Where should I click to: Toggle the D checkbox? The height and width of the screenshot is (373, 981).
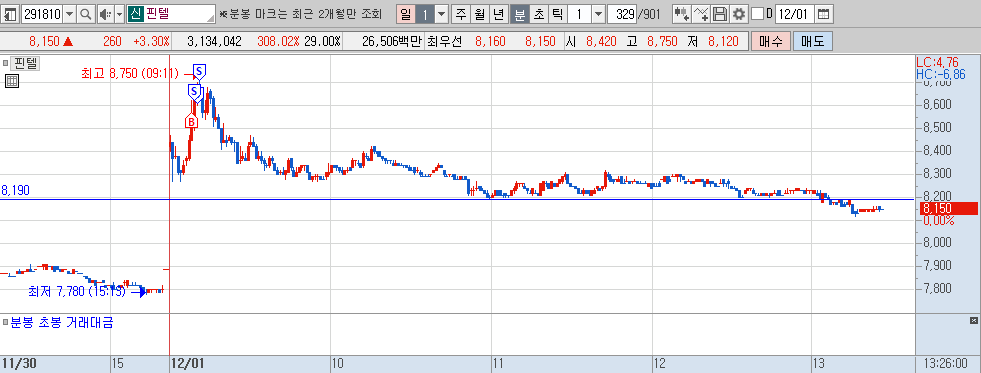[x=757, y=13]
